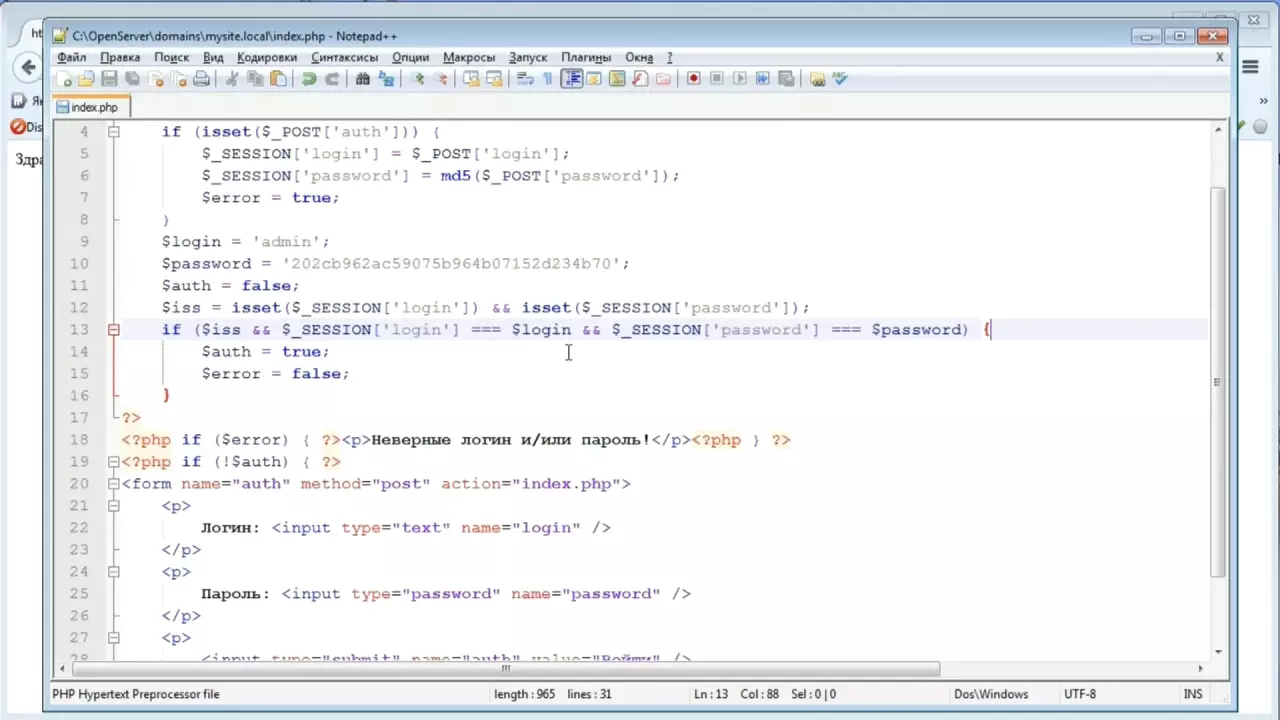
Task: Click 'Ln : 13' in the status bar
Action: 711,694
